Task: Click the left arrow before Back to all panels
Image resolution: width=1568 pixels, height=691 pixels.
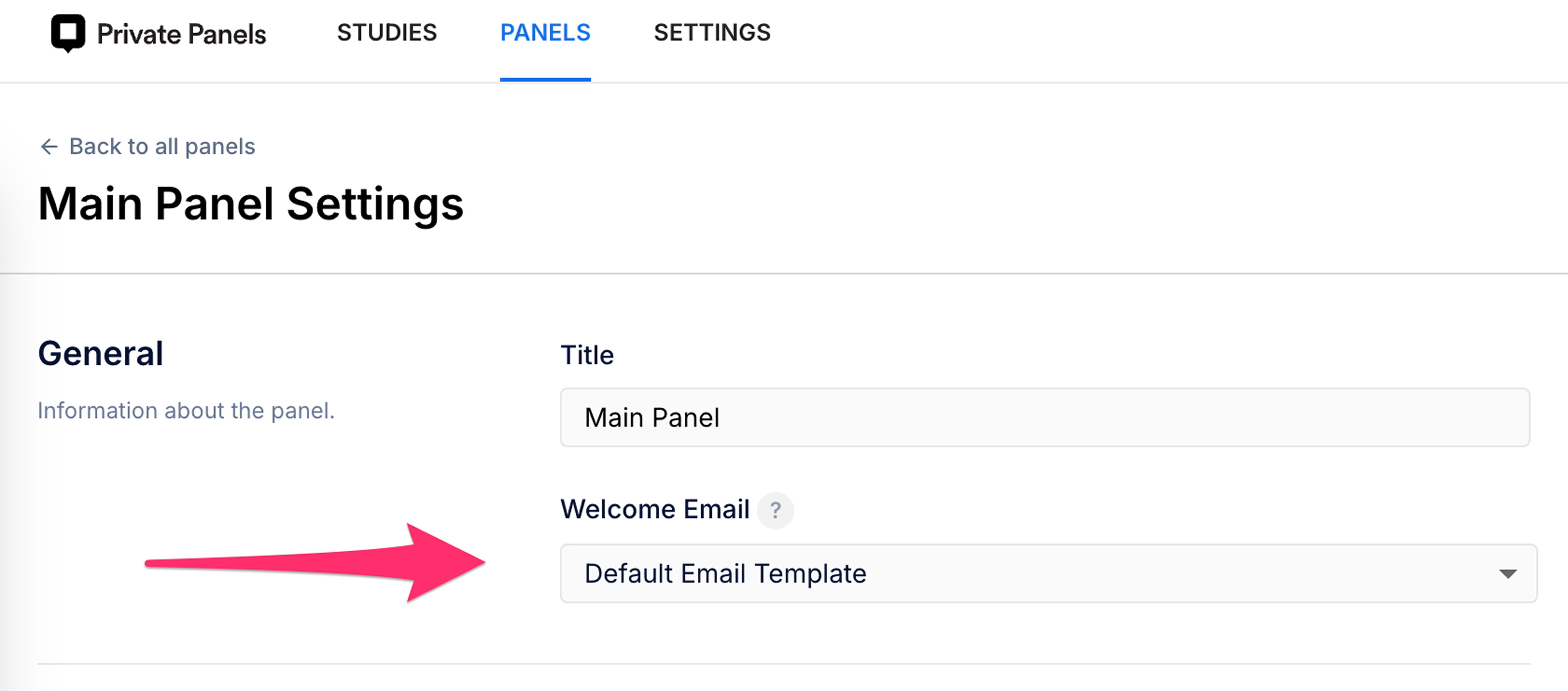Action: (49, 147)
